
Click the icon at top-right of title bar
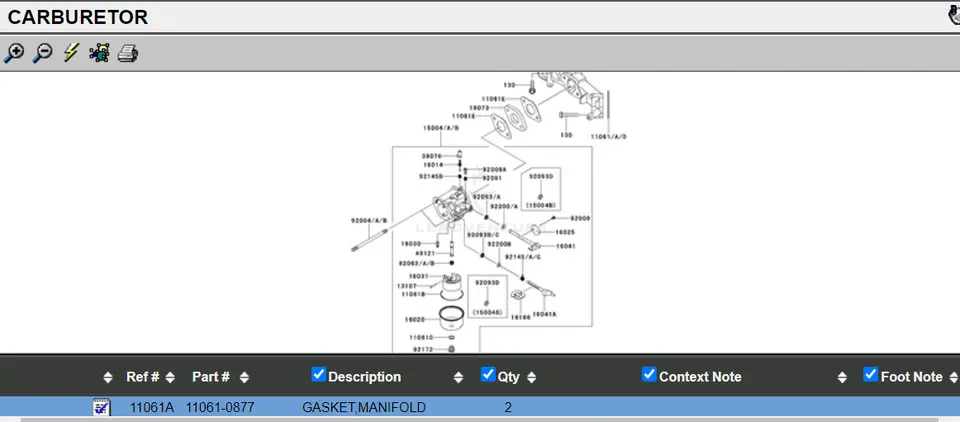click(x=953, y=15)
